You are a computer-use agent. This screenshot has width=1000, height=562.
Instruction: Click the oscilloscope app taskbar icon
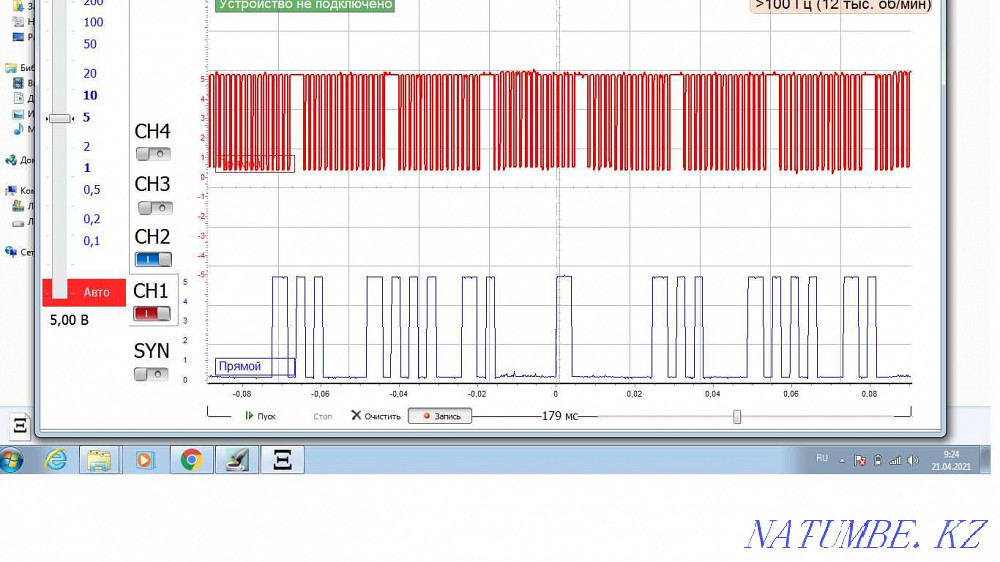point(282,459)
